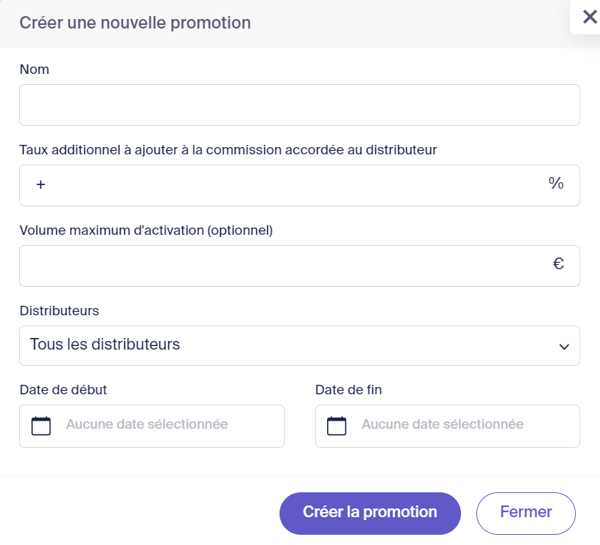600x545 pixels.
Task: Open the "Tous les distributeurs" select box
Action: (300, 346)
